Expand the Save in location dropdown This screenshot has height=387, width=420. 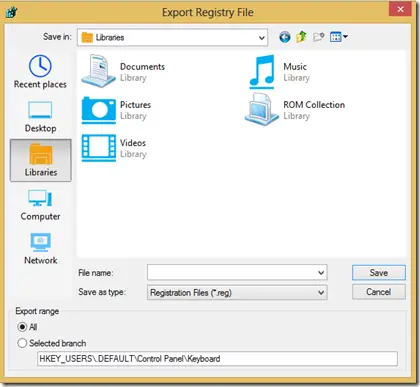[172, 37]
